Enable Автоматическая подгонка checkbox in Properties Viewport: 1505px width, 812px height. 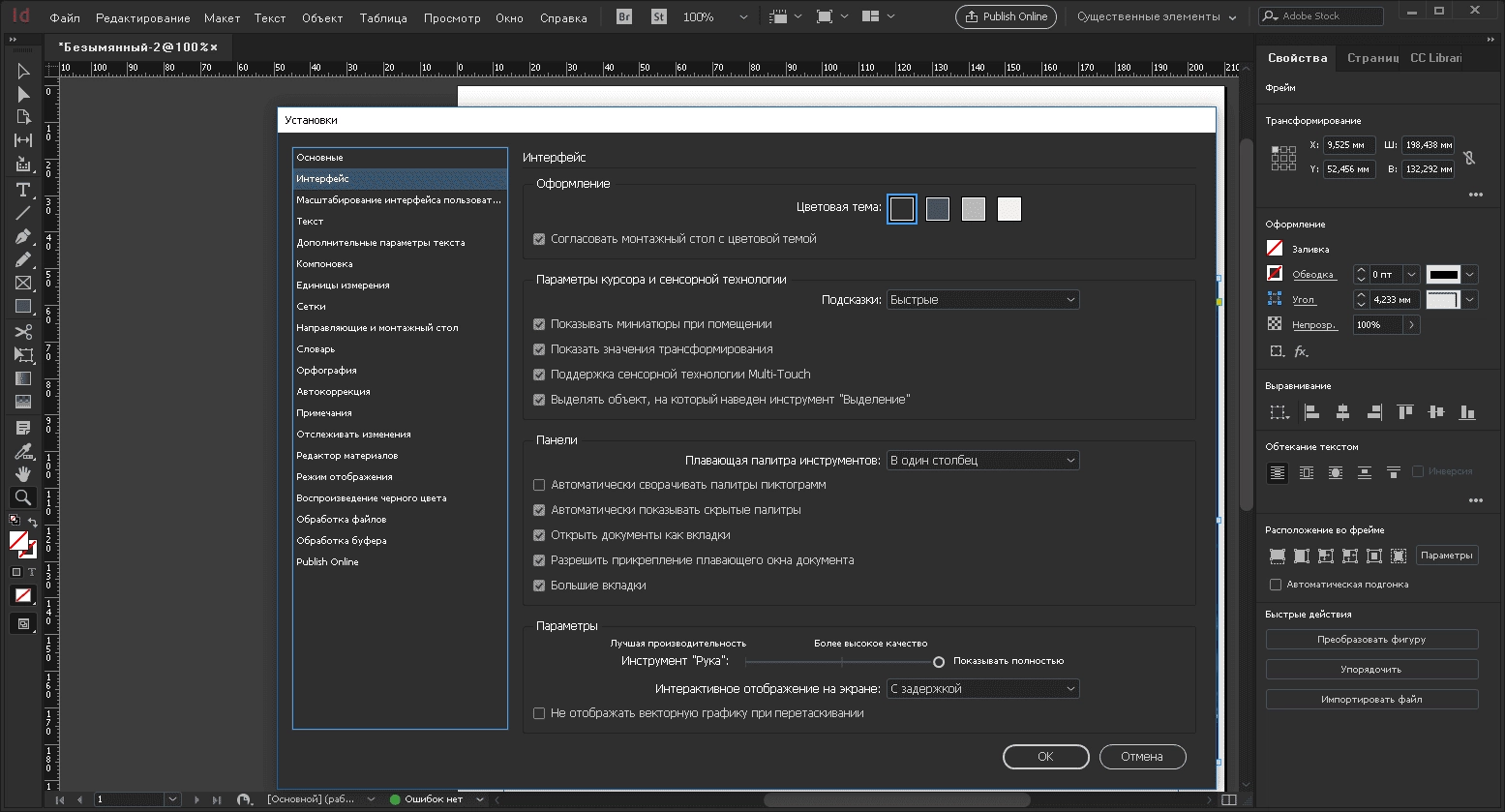click(1276, 585)
